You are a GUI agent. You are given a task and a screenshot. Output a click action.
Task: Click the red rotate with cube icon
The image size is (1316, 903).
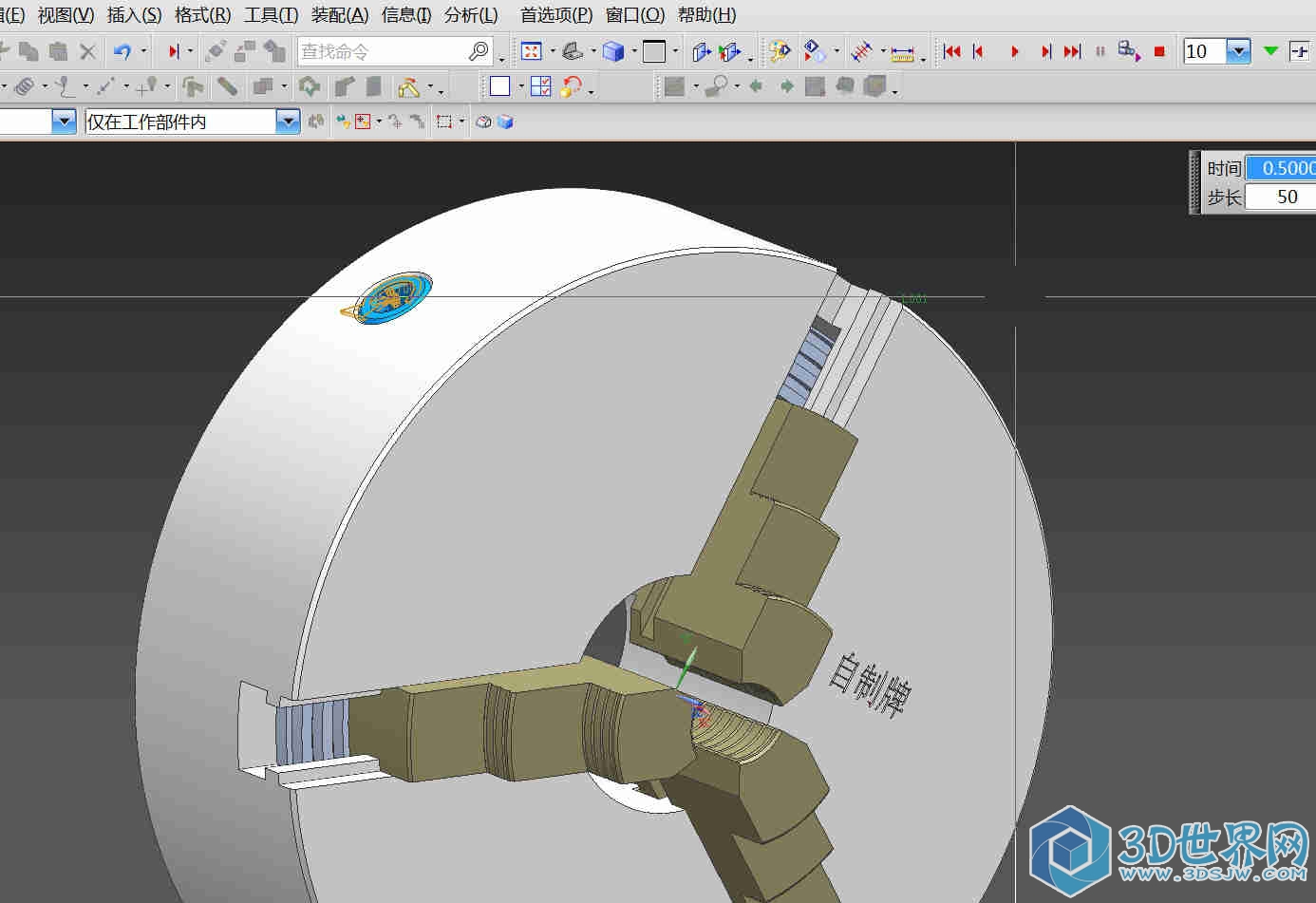[x=573, y=87]
